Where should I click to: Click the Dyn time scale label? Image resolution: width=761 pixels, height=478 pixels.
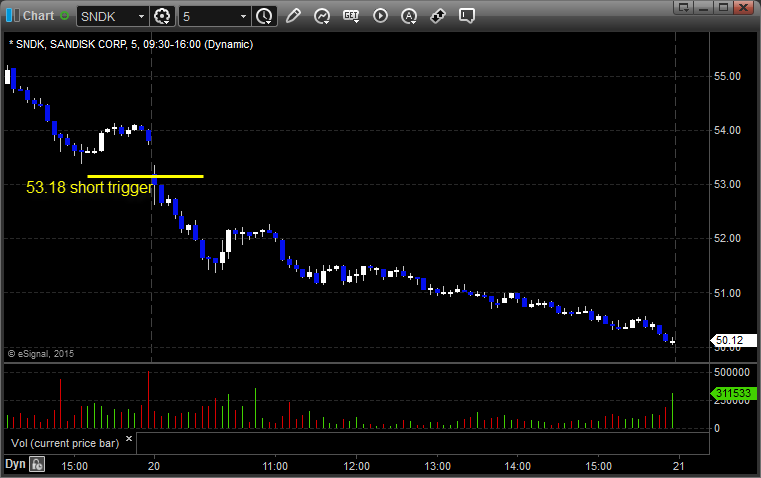(x=15, y=464)
